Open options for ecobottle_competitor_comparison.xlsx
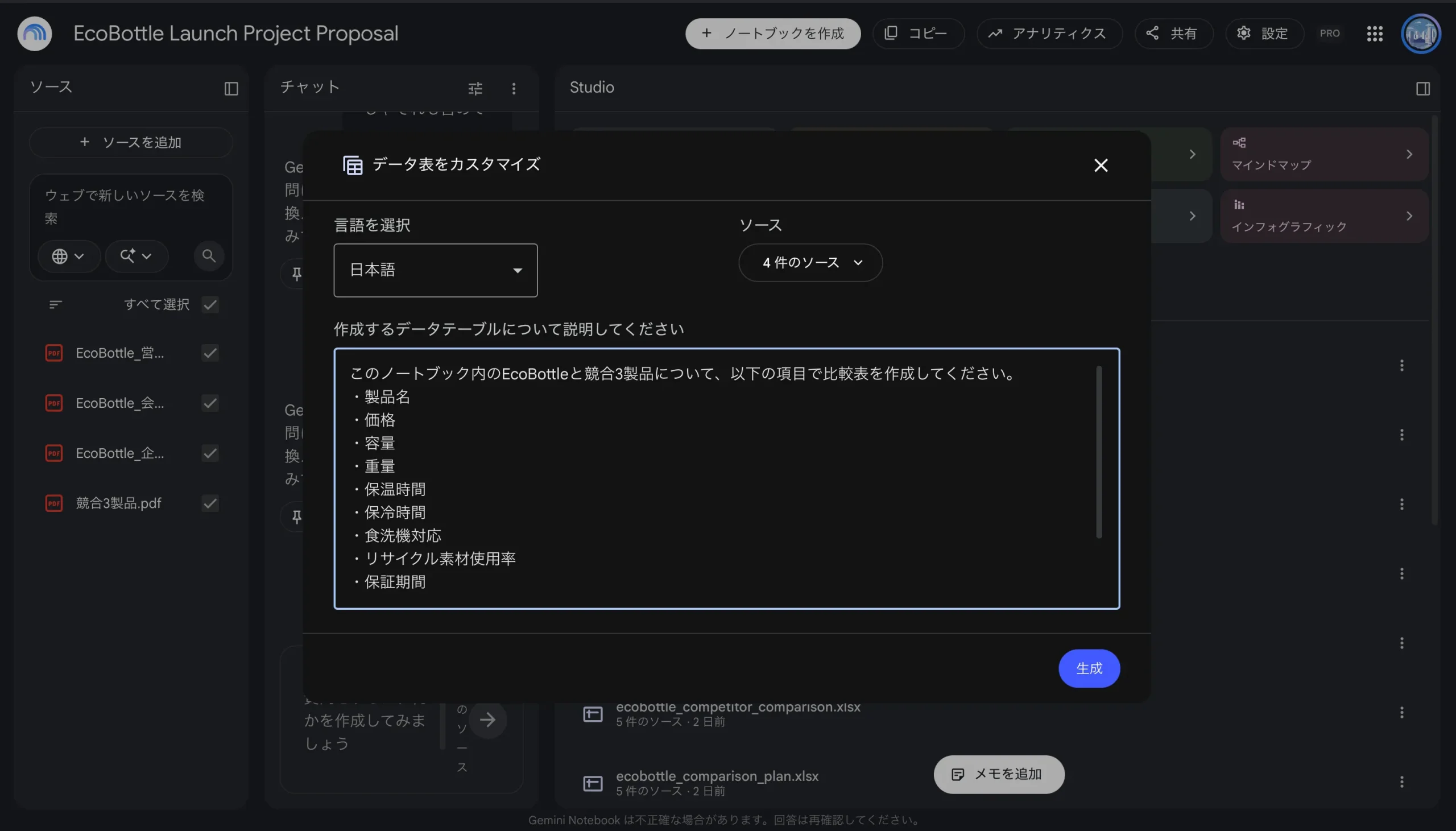Screen dimensions: 1456x831 click(1401, 712)
